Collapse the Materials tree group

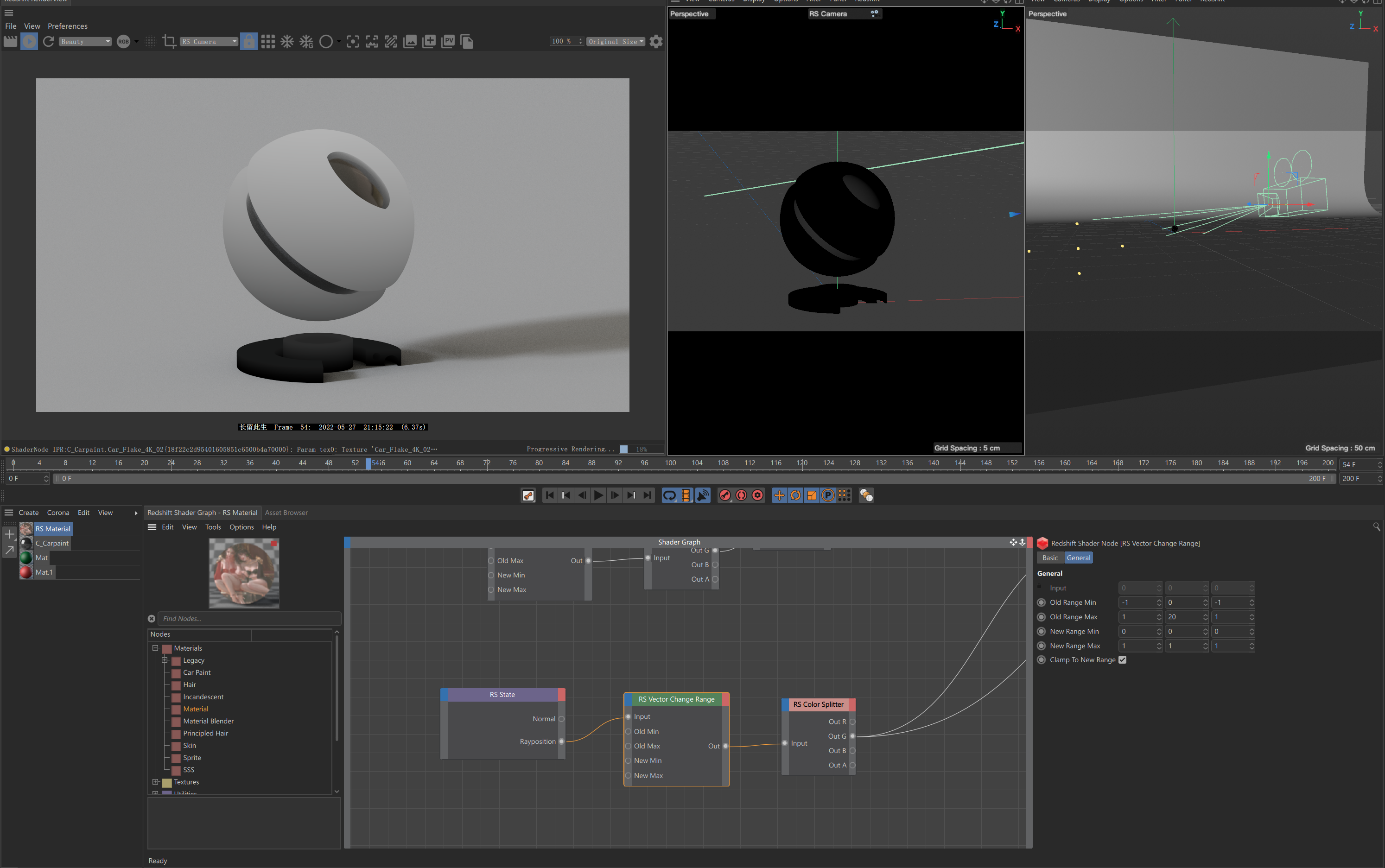point(155,648)
